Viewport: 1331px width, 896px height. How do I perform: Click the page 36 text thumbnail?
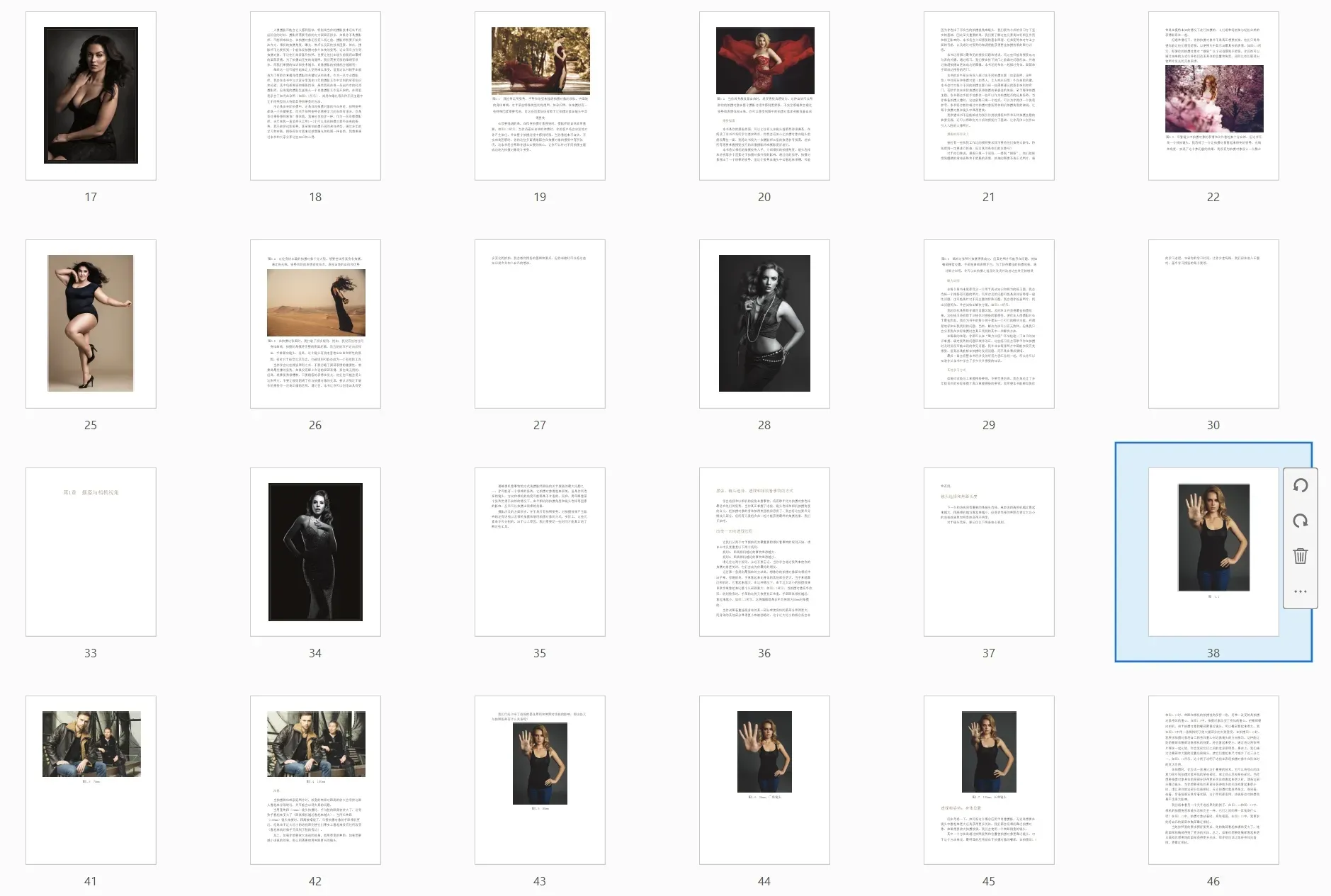click(x=764, y=552)
